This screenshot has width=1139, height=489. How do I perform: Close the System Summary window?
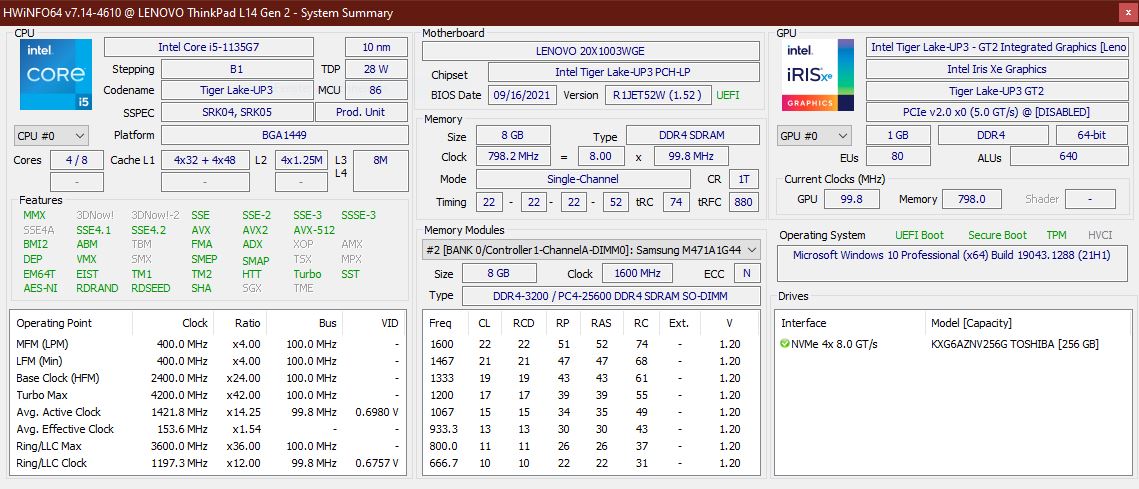tap(1126, 12)
